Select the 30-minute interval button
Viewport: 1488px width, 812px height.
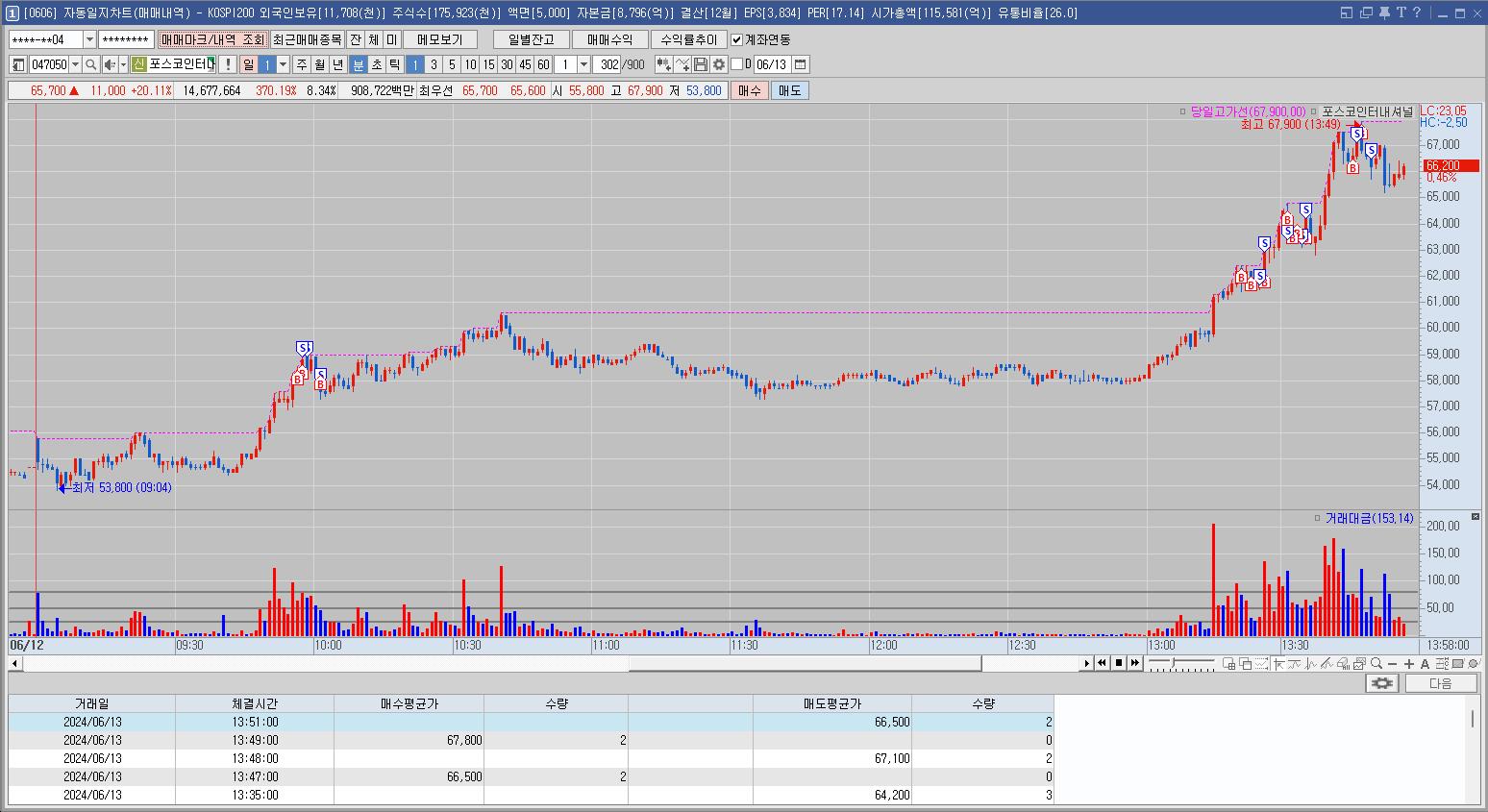pyautogui.click(x=507, y=64)
